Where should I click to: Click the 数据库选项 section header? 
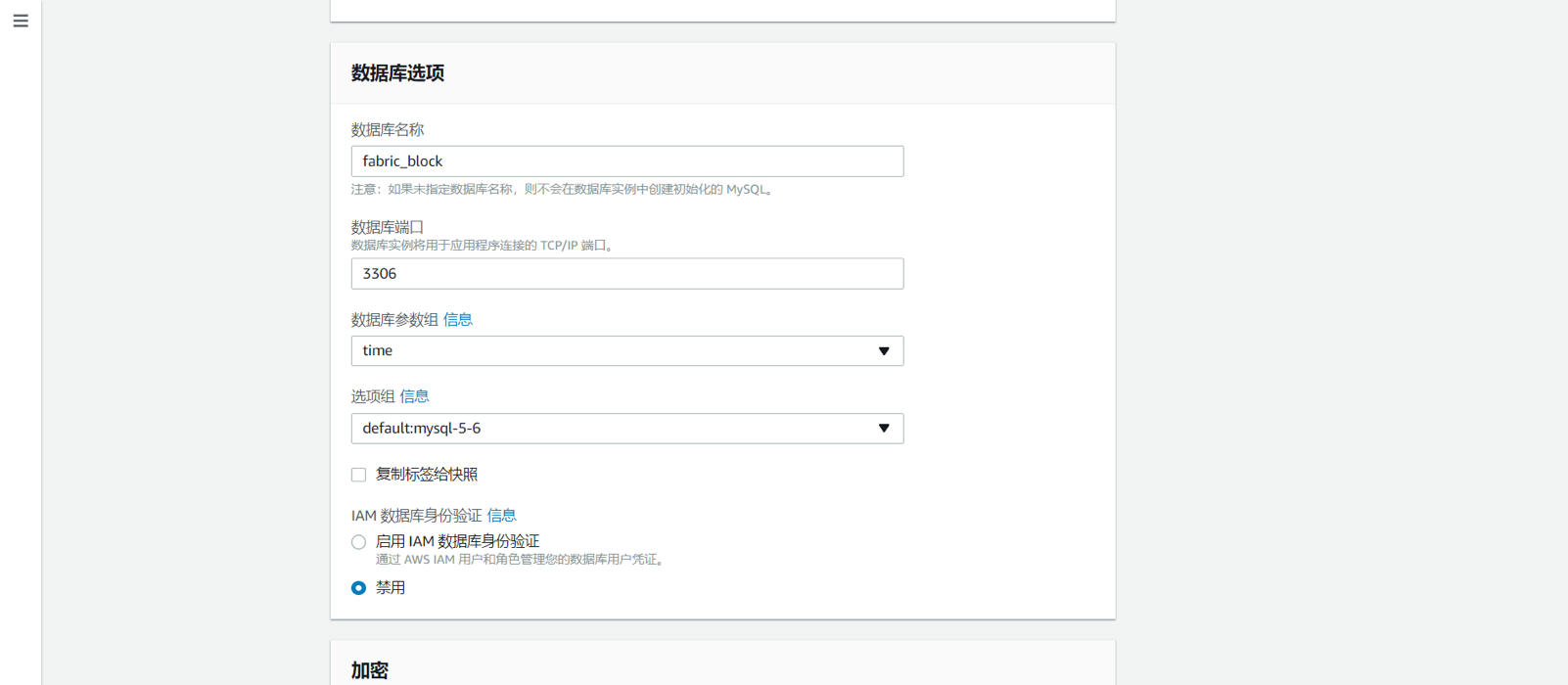click(397, 73)
